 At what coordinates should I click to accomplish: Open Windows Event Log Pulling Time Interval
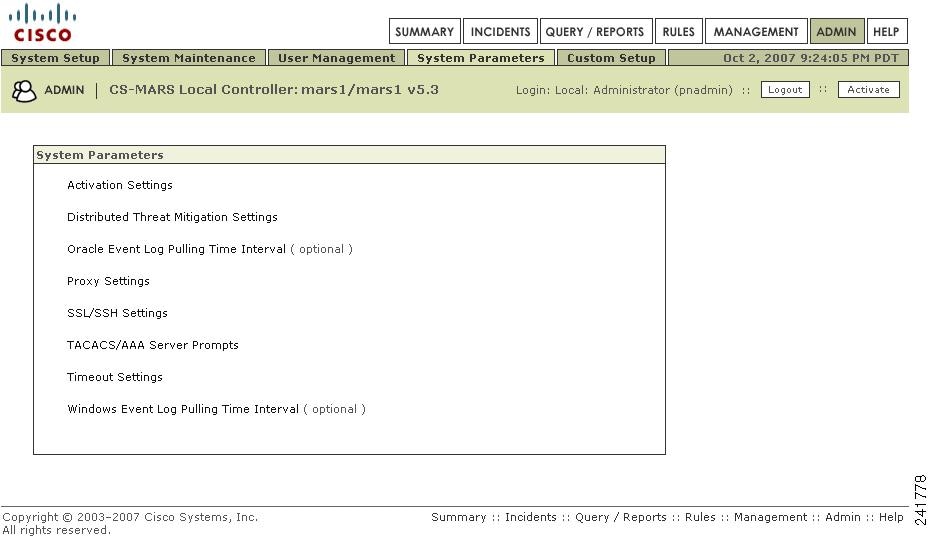(183, 409)
